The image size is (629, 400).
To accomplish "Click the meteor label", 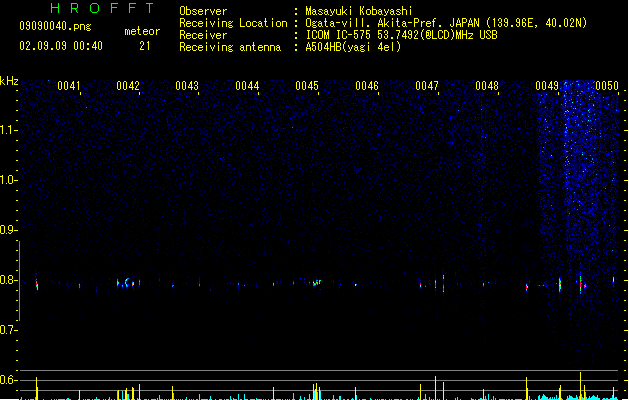I will tap(142, 31).
